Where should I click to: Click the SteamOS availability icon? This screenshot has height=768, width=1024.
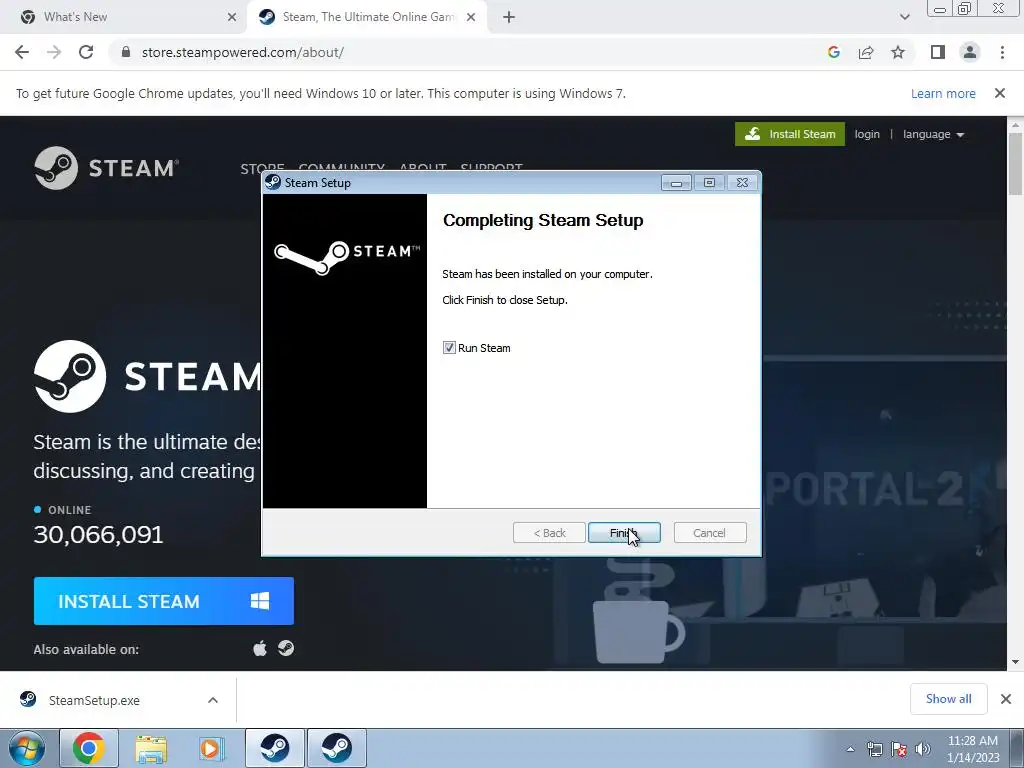pos(286,648)
